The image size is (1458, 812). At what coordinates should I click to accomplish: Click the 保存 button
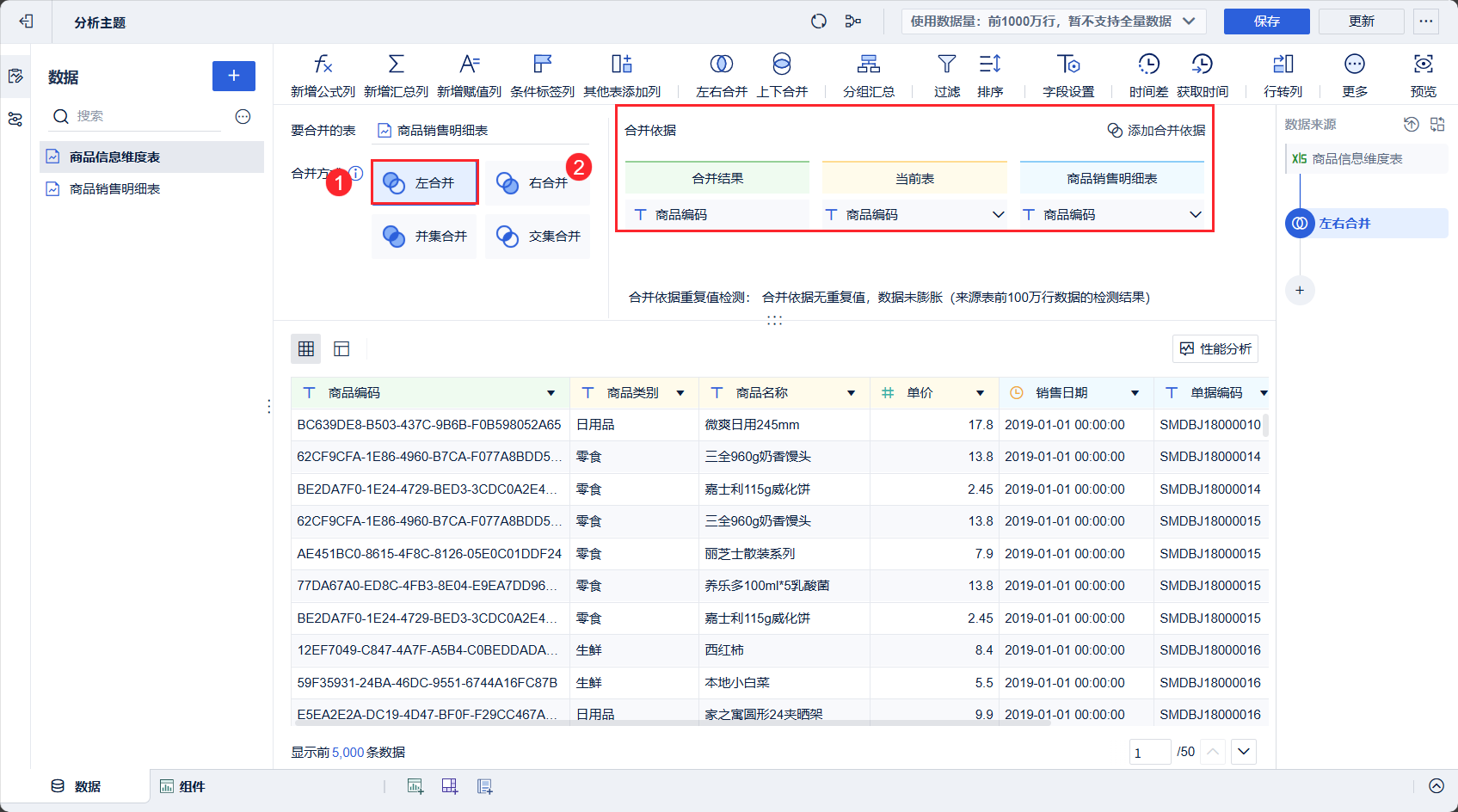point(1266,22)
